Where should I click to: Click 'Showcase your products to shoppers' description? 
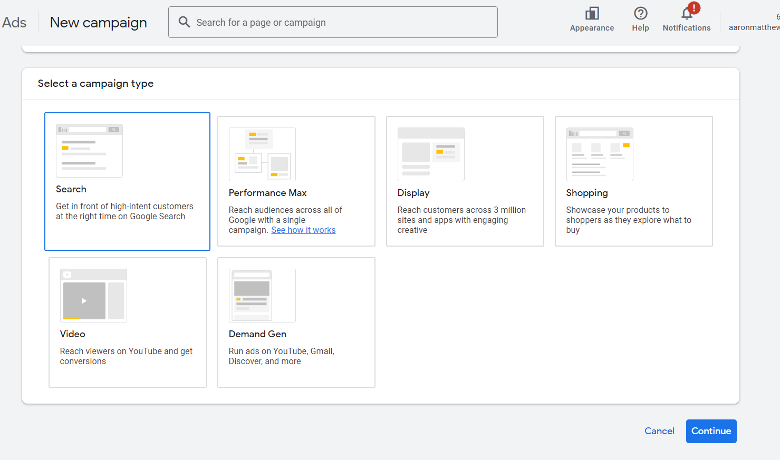(x=628, y=220)
